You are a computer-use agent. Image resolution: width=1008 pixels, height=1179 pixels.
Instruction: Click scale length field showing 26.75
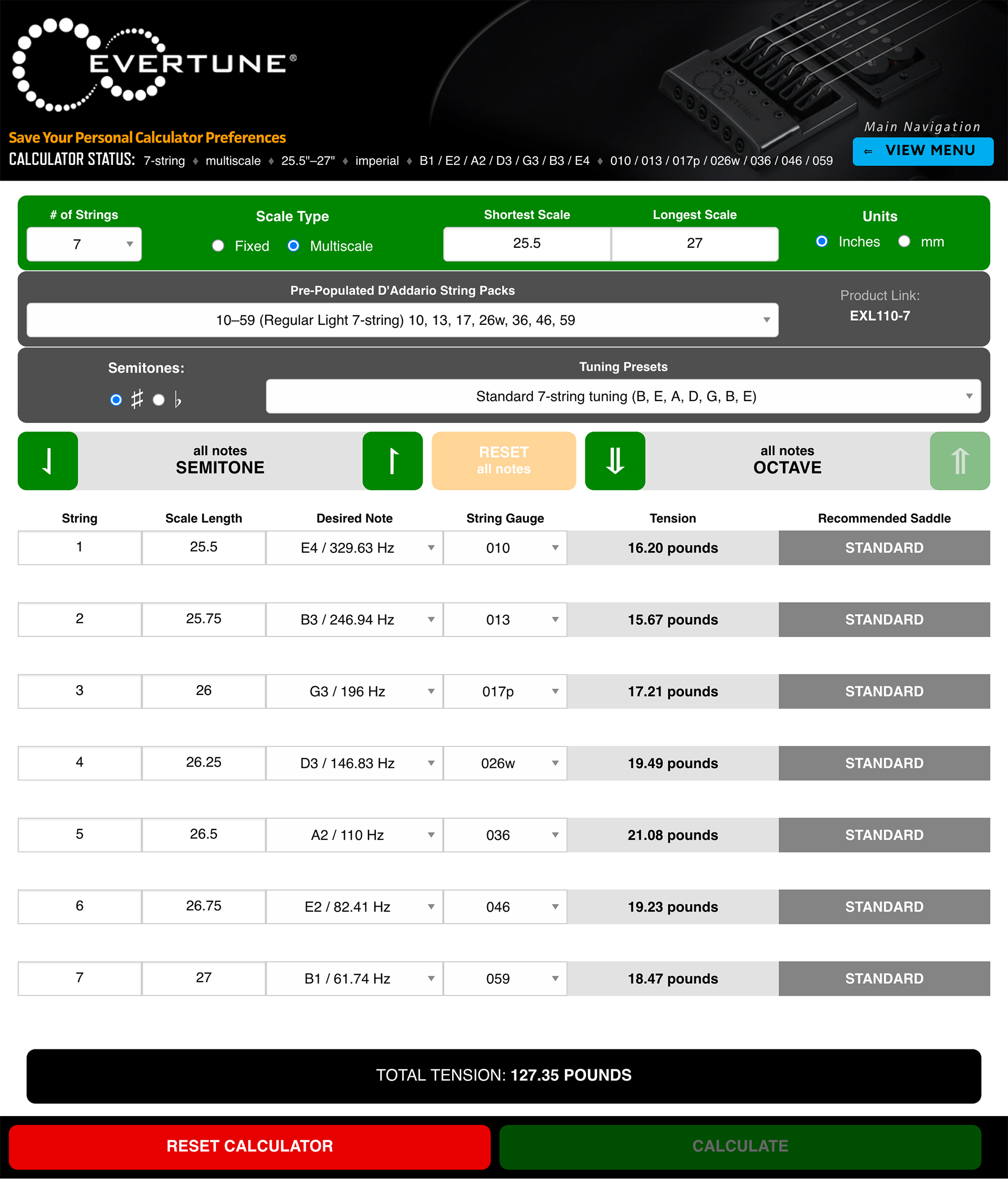click(204, 906)
